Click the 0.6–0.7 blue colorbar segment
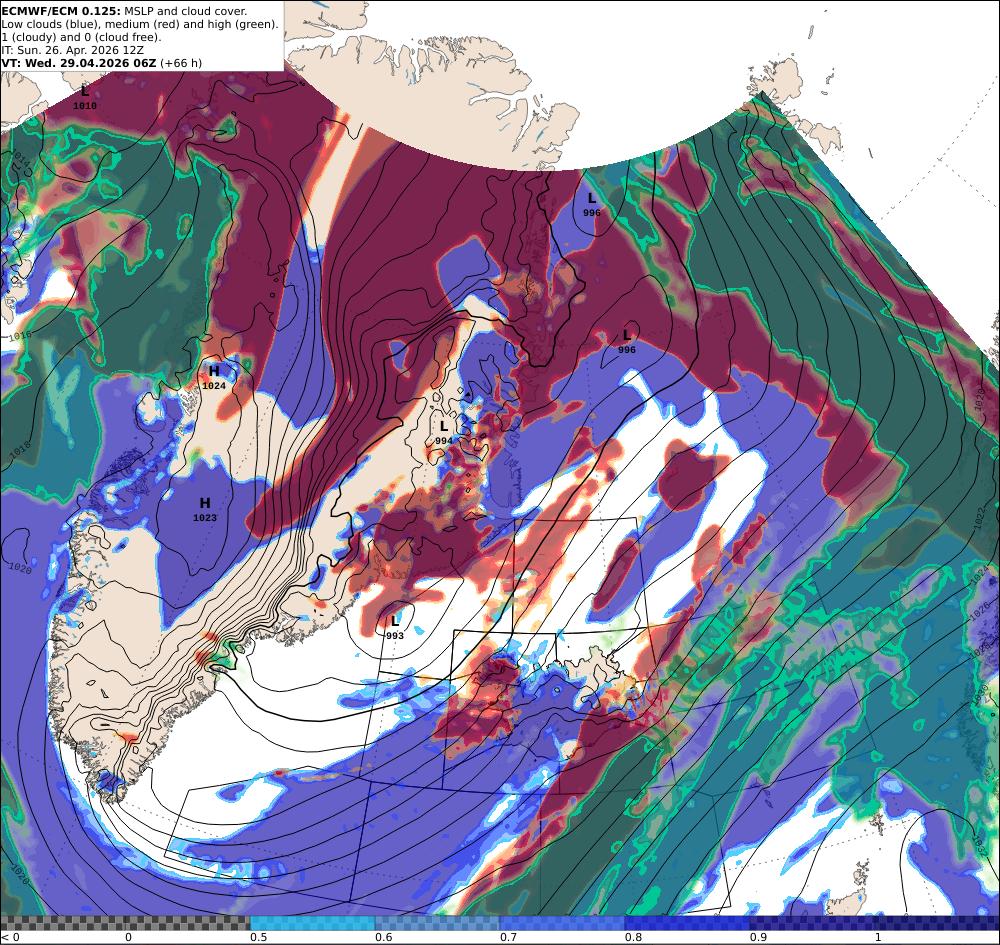 (438, 923)
